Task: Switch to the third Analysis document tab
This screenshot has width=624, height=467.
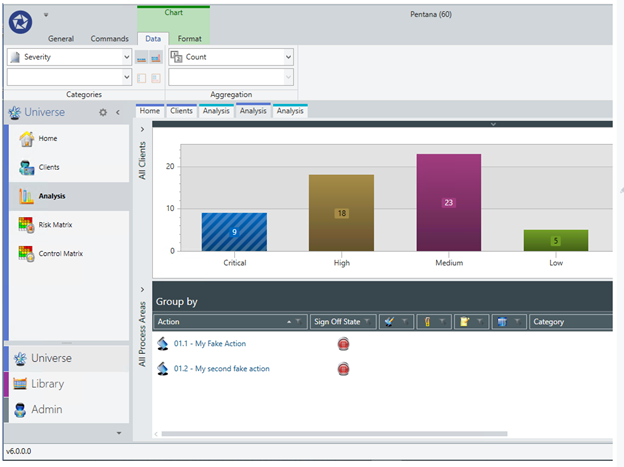Action: (290, 111)
